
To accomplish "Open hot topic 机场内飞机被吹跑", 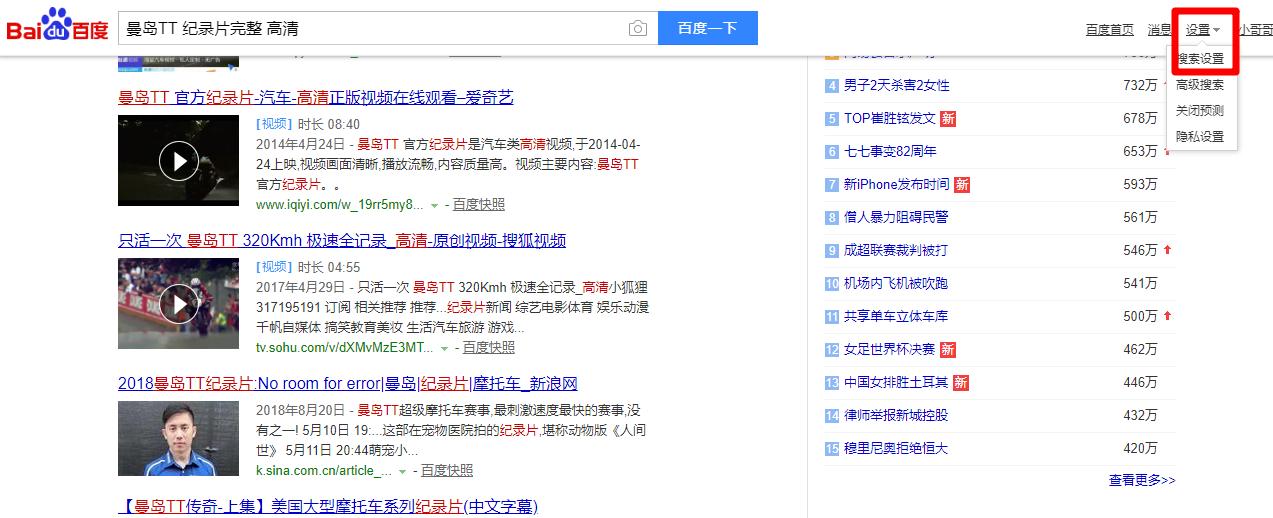I will [x=896, y=283].
